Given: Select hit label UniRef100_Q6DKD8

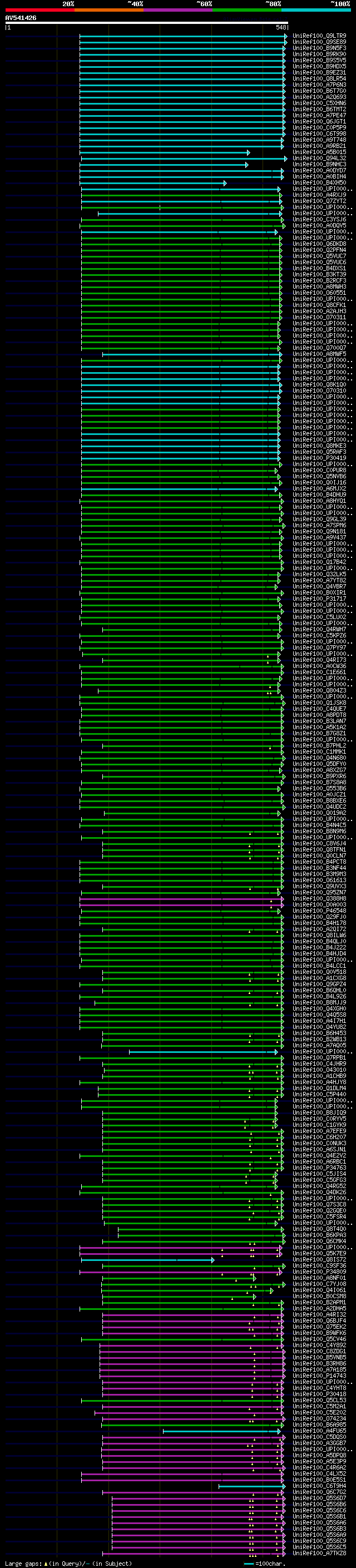Looking at the screenshot, I should coord(319,244).
